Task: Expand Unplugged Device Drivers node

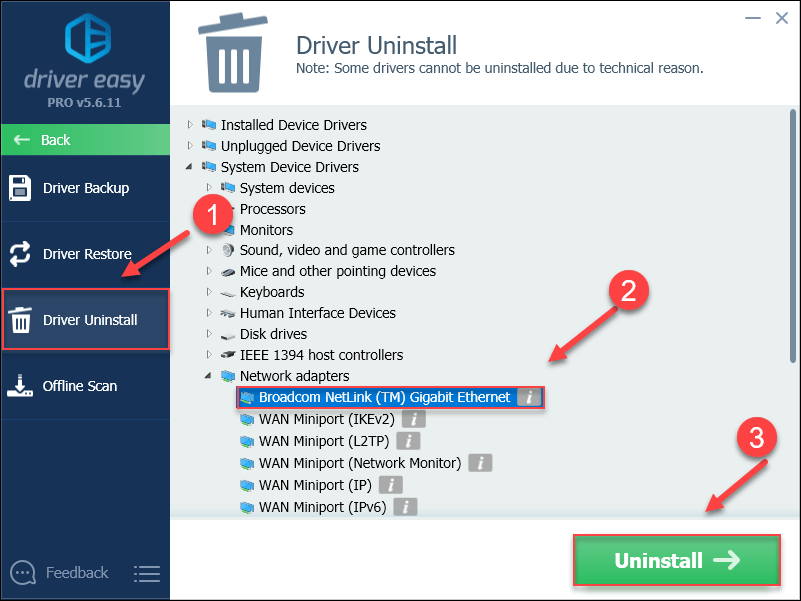Action: (190, 146)
